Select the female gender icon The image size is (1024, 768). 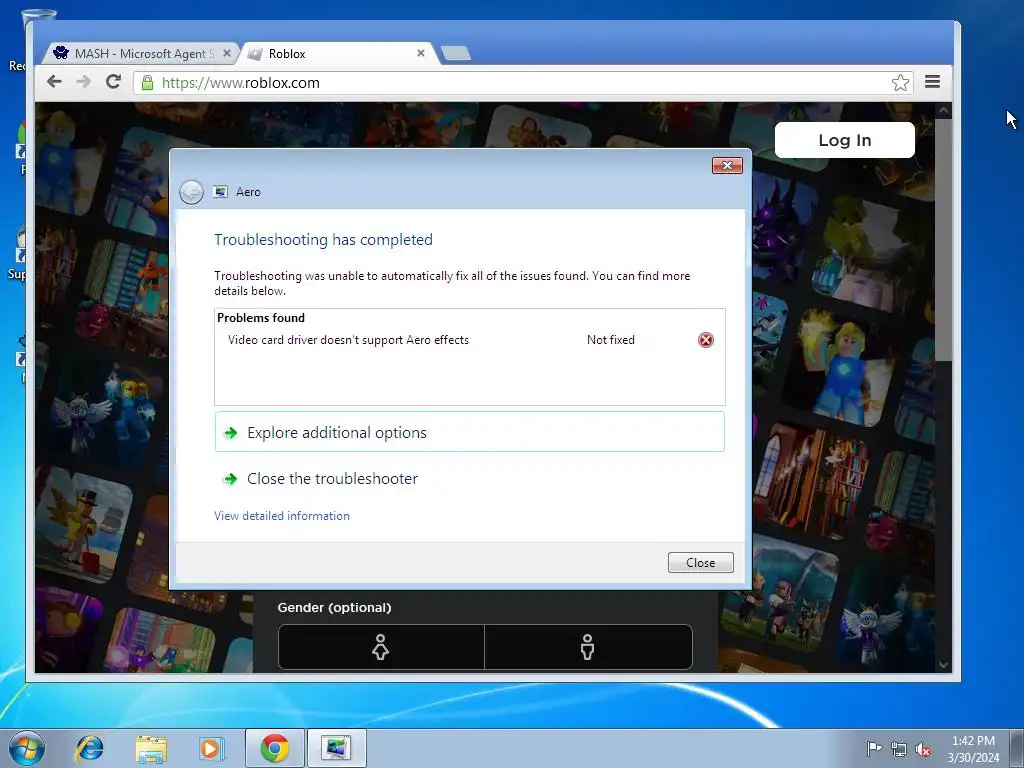click(x=381, y=647)
